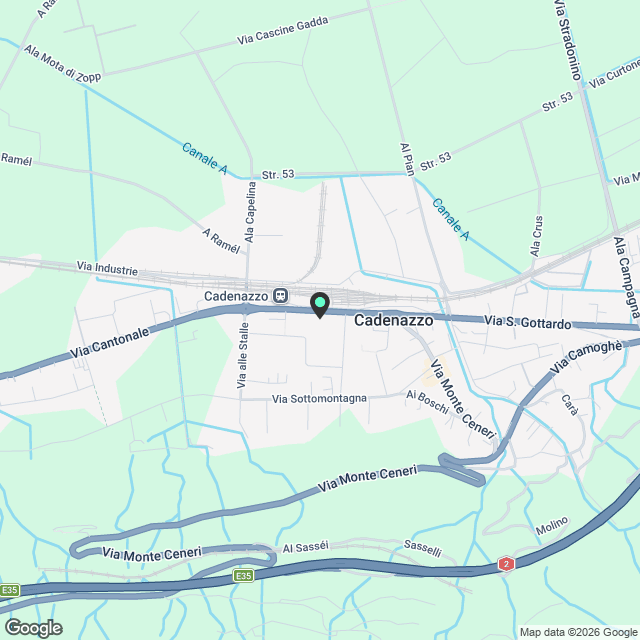The width and height of the screenshot is (640, 640).
Task: Click the Cadenazzo train station icon
Action: point(280,296)
